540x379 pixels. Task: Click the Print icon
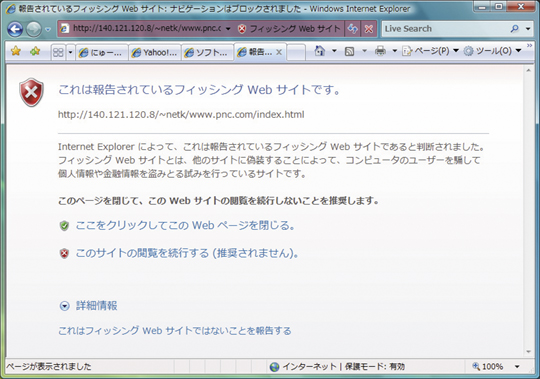[x=380, y=51]
